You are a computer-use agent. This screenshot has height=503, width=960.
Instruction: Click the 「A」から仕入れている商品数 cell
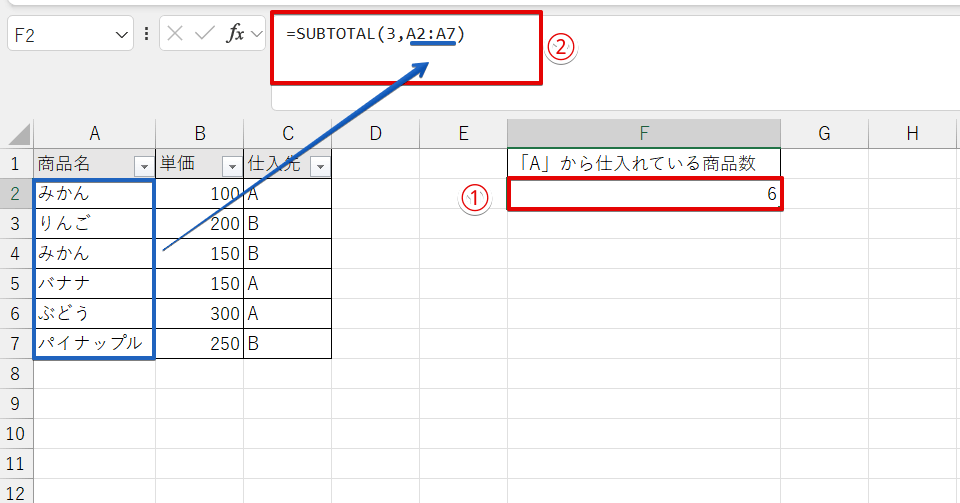click(643, 164)
